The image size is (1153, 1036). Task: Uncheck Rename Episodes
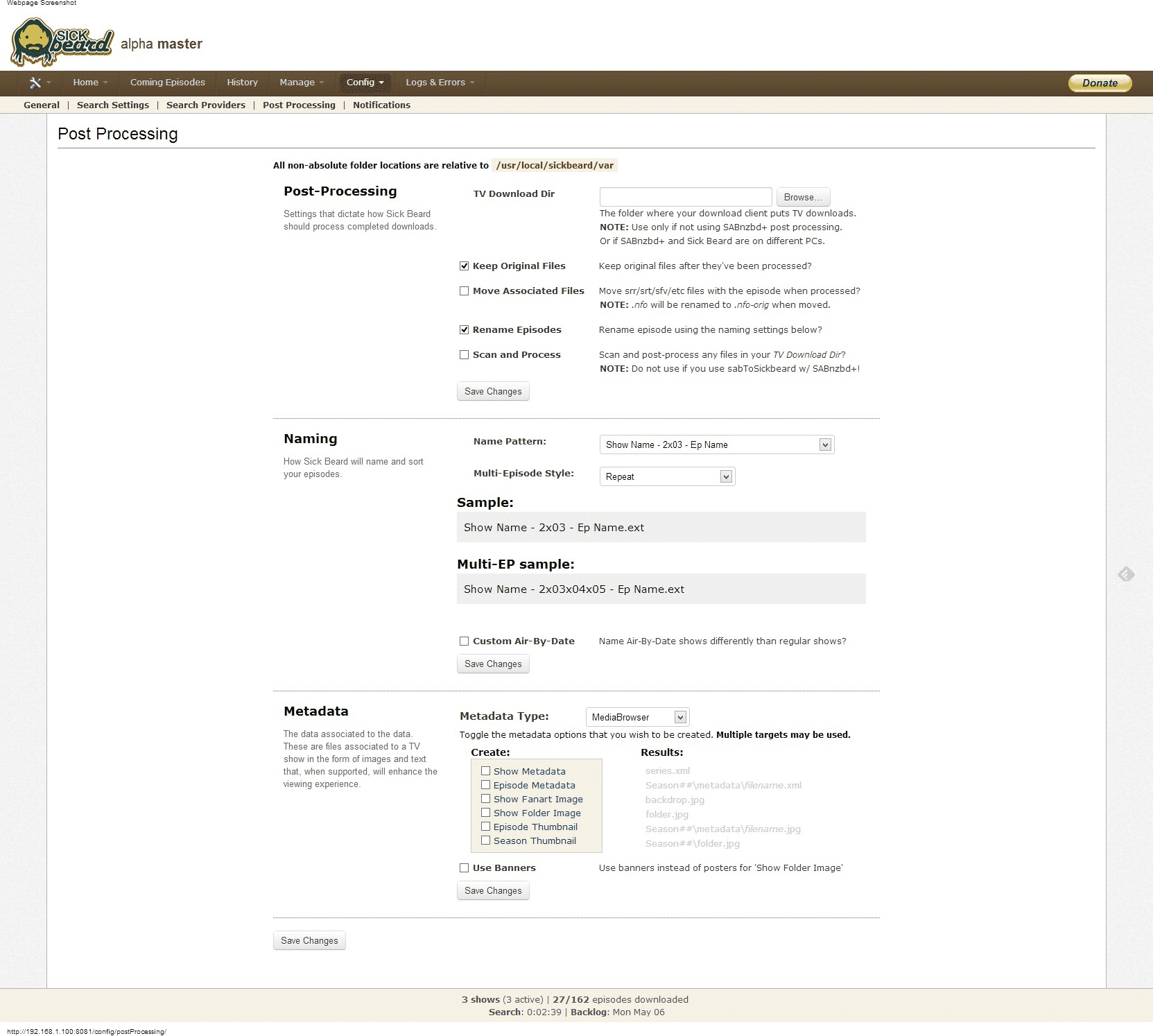click(x=465, y=330)
